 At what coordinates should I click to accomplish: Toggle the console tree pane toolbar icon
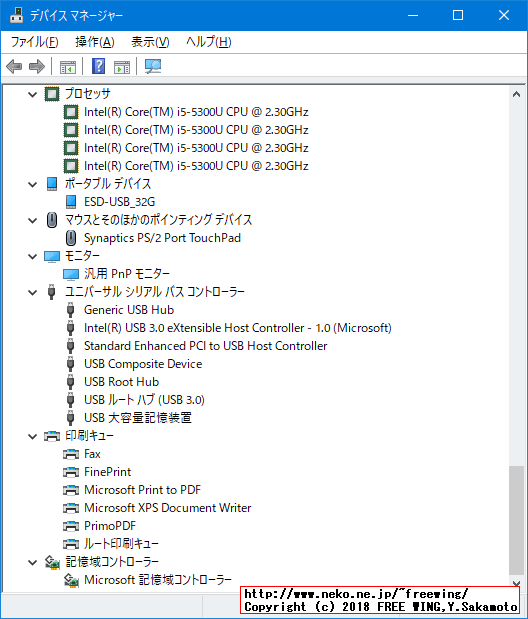coord(68,67)
